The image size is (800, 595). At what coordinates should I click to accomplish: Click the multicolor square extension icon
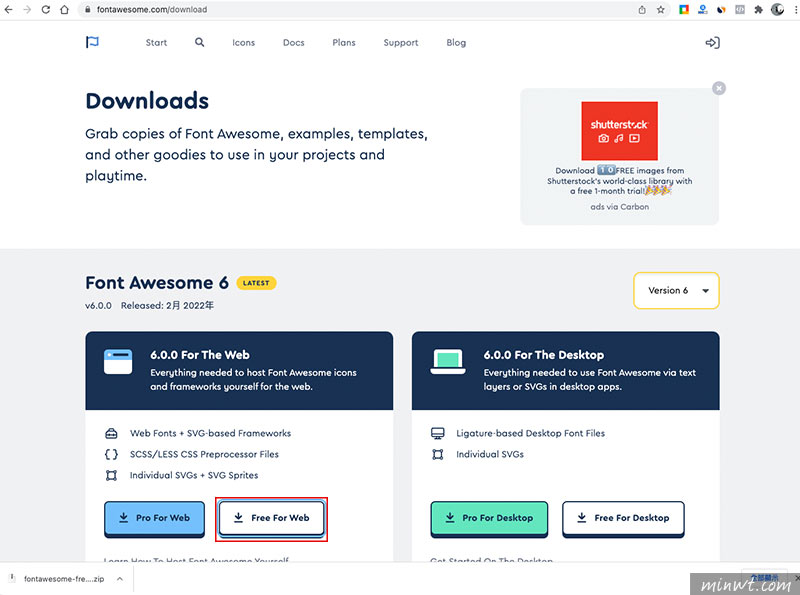(x=684, y=10)
